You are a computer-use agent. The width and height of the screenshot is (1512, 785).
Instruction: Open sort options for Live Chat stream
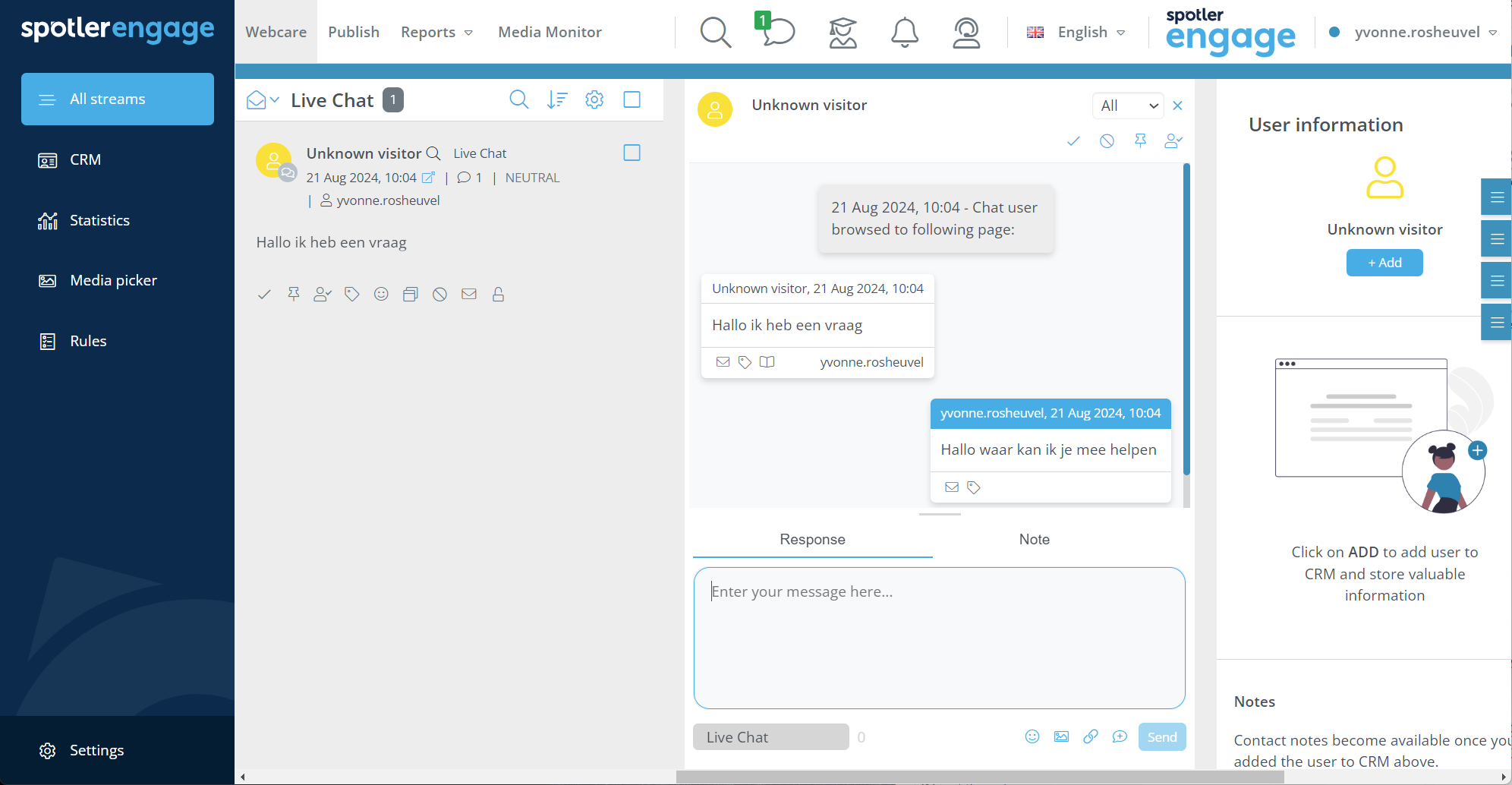(x=557, y=99)
